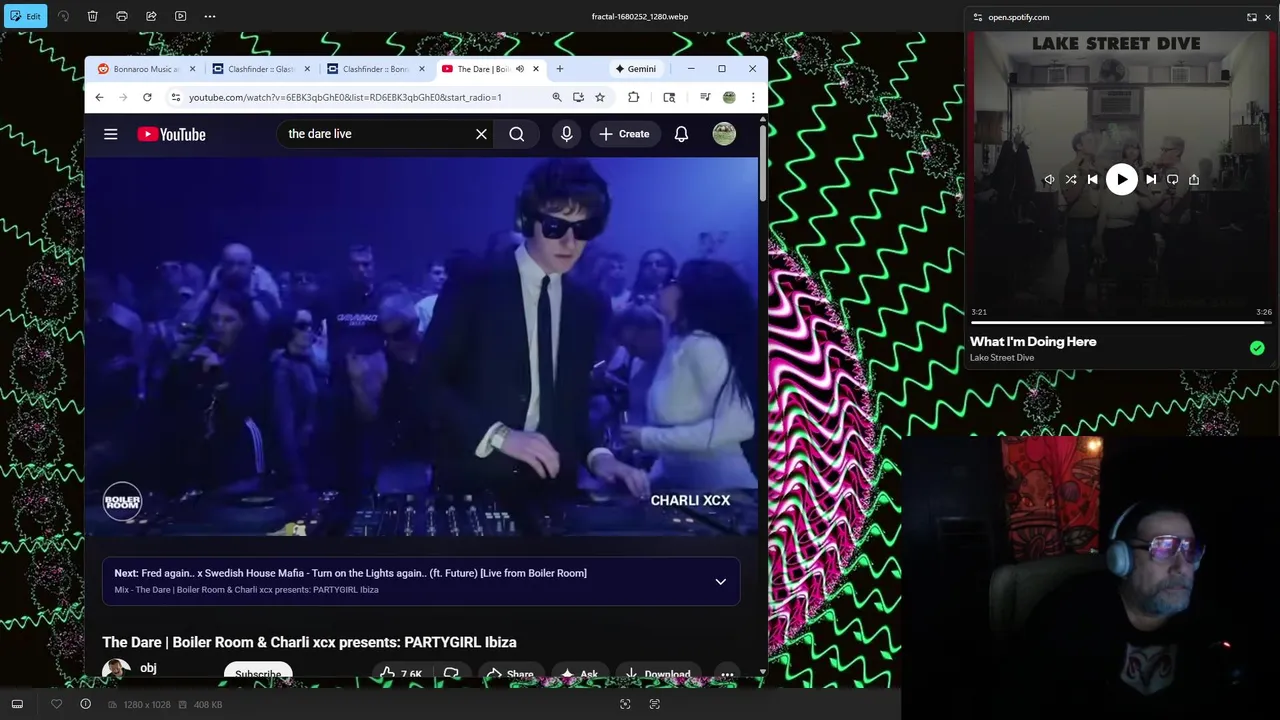Share track from Spotify mini player
This screenshot has height=720, width=1280.
(x=1194, y=180)
